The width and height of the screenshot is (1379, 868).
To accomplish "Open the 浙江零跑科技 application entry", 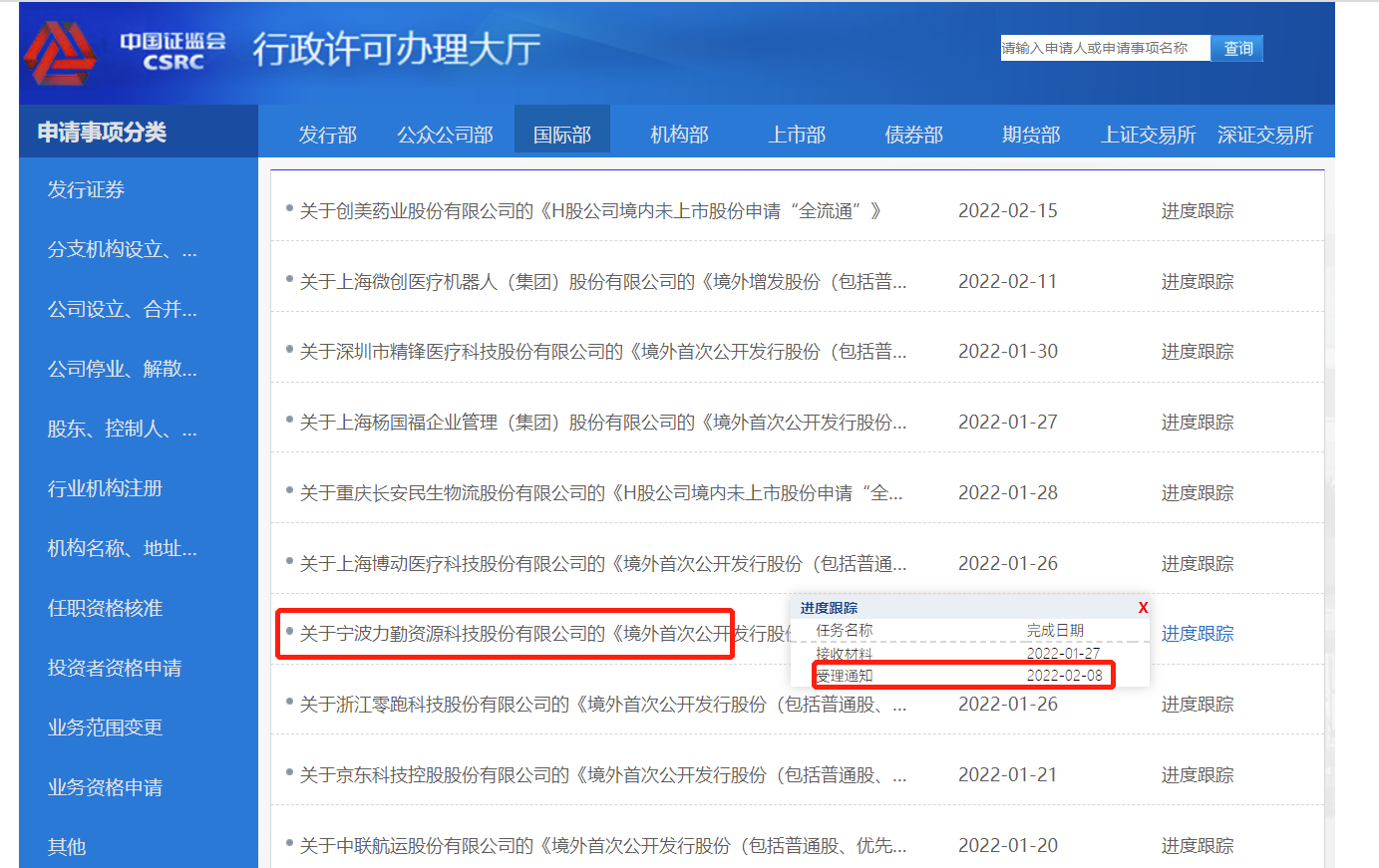I will [603, 705].
